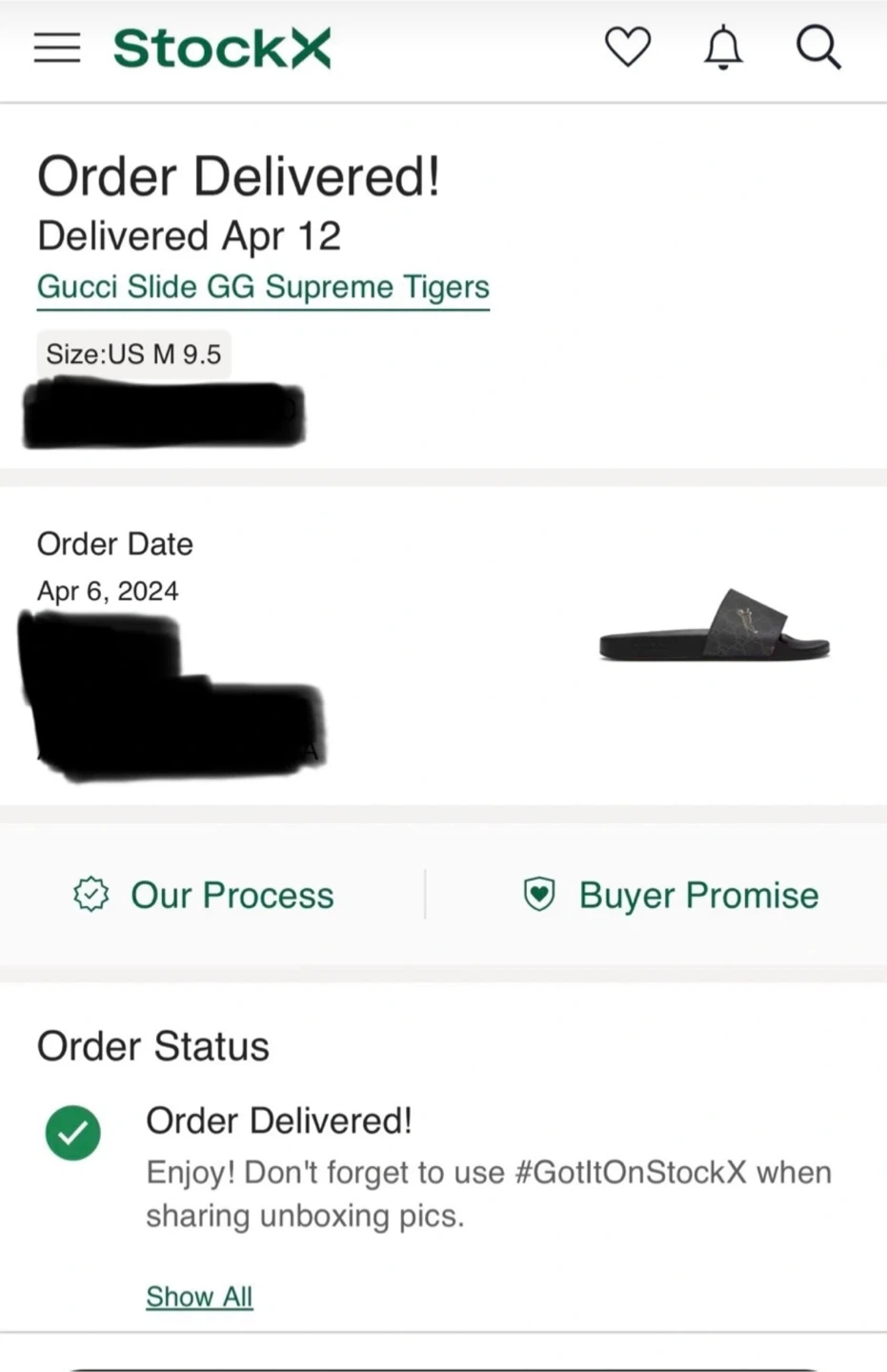This screenshot has width=887, height=1372.
Task: Click the StockX logo
Action: 222,49
